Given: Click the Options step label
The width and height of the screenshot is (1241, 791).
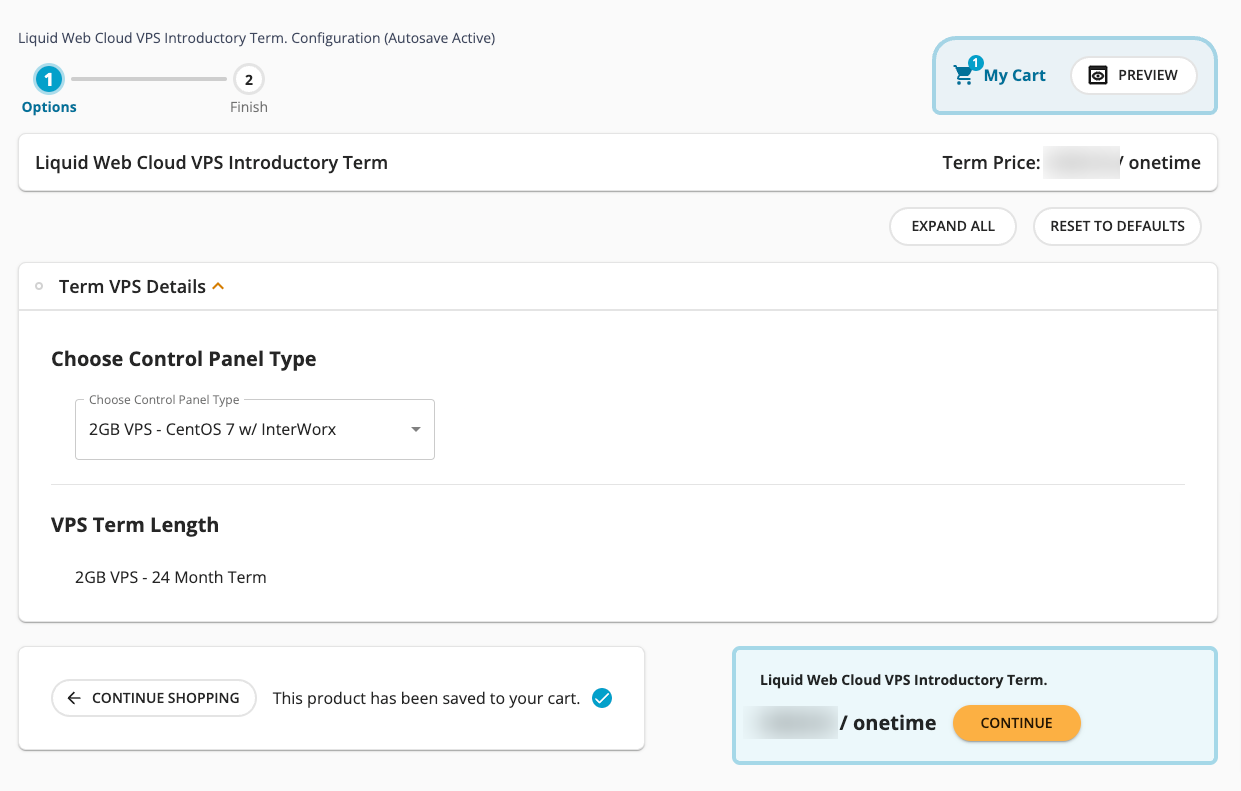Looking at the screenshot, I should (49, 107).
